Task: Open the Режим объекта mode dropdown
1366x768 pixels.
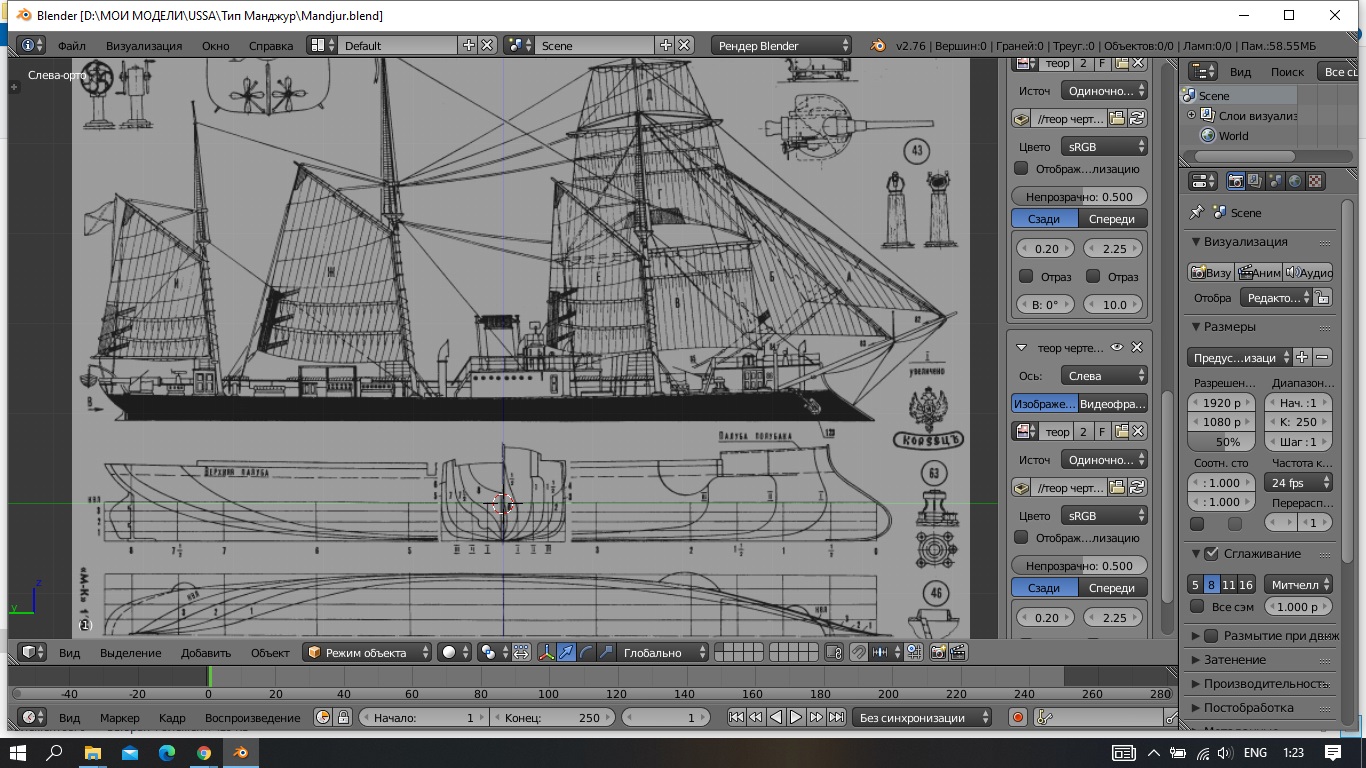Action: pyautogui.click(x=367, y=652)
